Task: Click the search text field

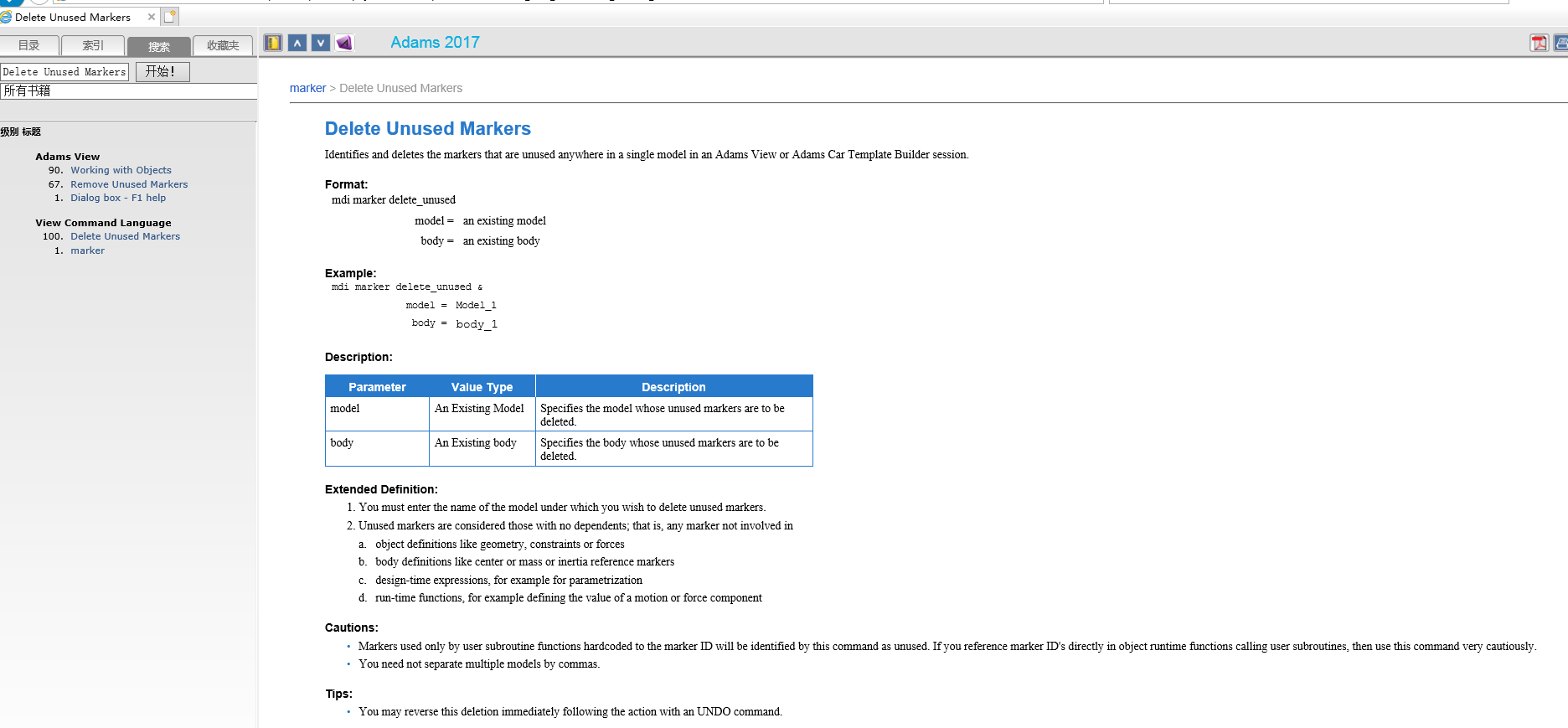Action: [64, 72]
